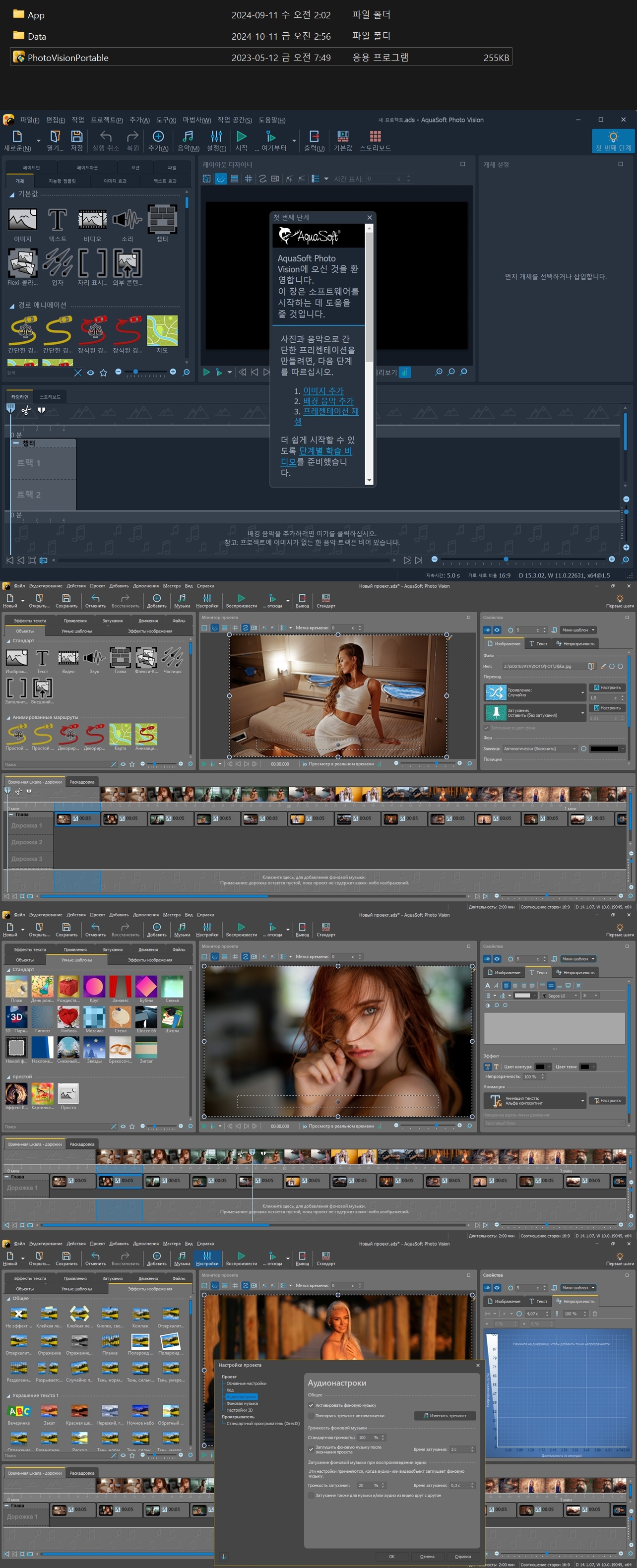Toggle Заглушить фоновую музыку после окончания checkbox
This screenshot has height=1568, width=637.
312,1449
